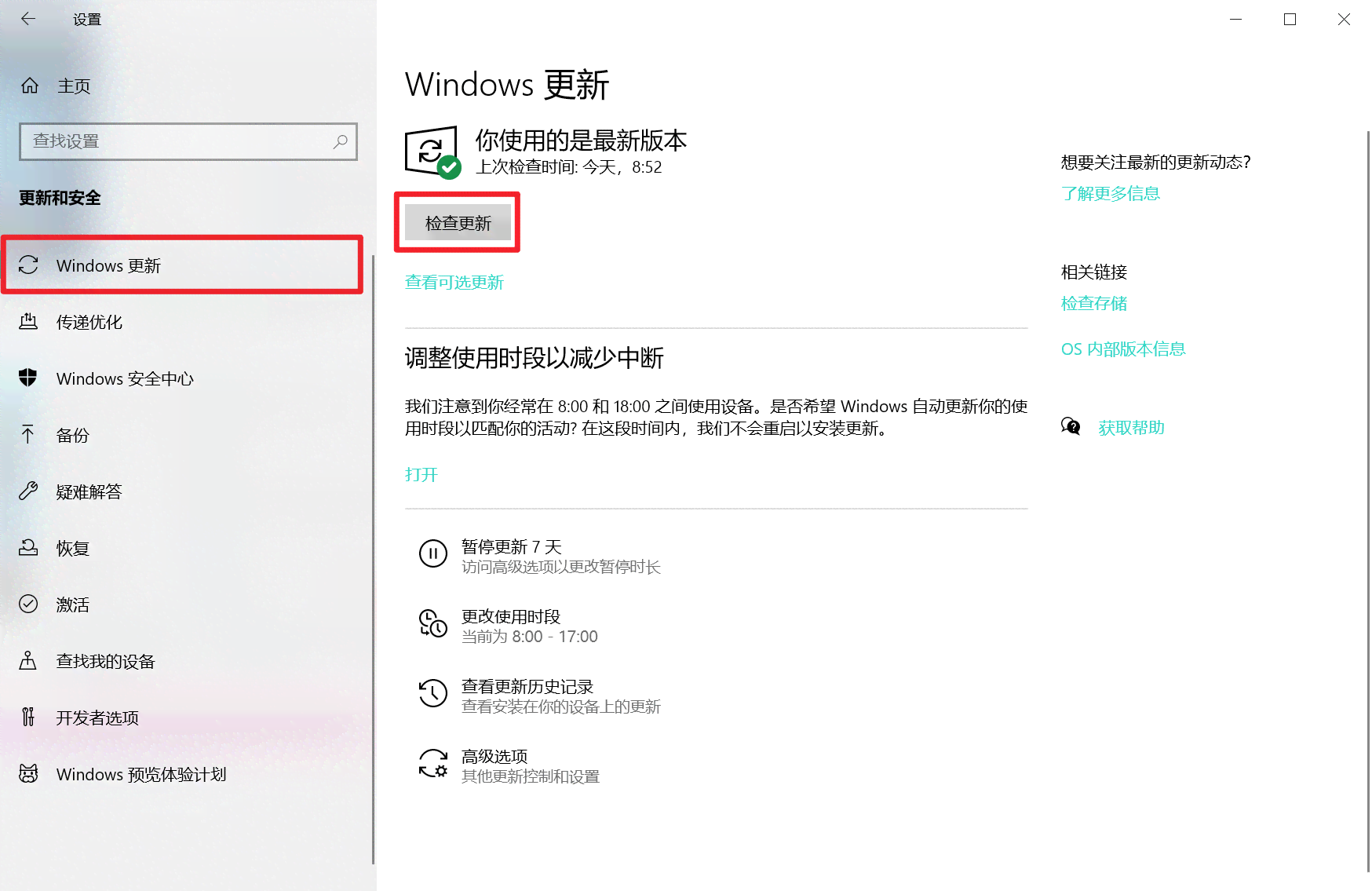This screenshot has width=1372, height=891.
Task: Open the 了解更多信息 link
Action: (x=1110, y=194)
